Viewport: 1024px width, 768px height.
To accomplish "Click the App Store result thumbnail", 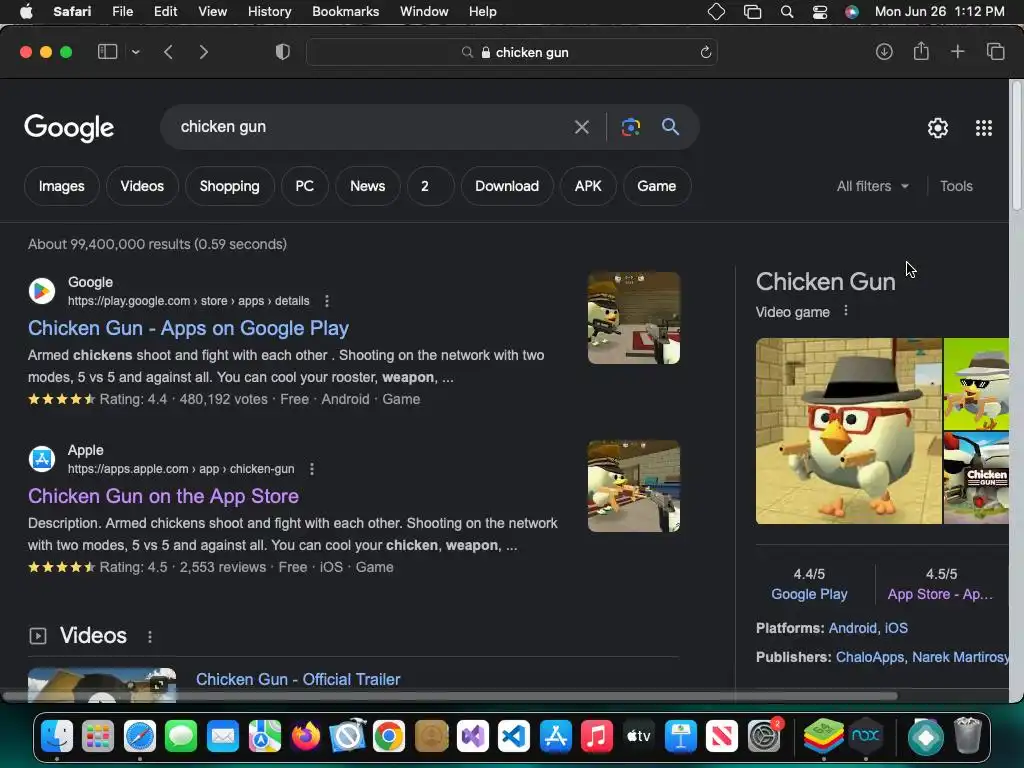I will point(633,486).
